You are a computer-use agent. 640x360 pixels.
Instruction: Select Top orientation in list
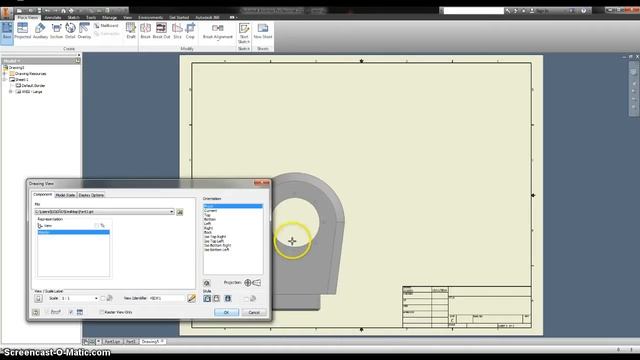[x=207, y=215]
